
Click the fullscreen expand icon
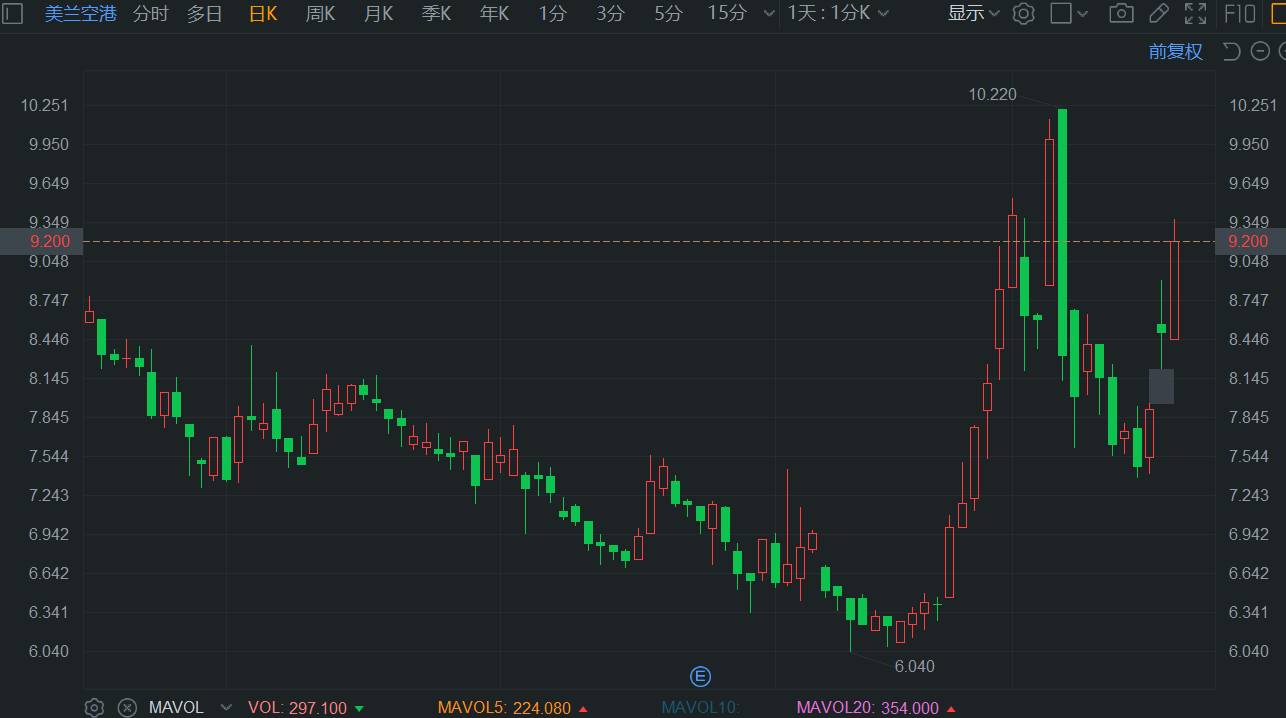point(1194,13)
